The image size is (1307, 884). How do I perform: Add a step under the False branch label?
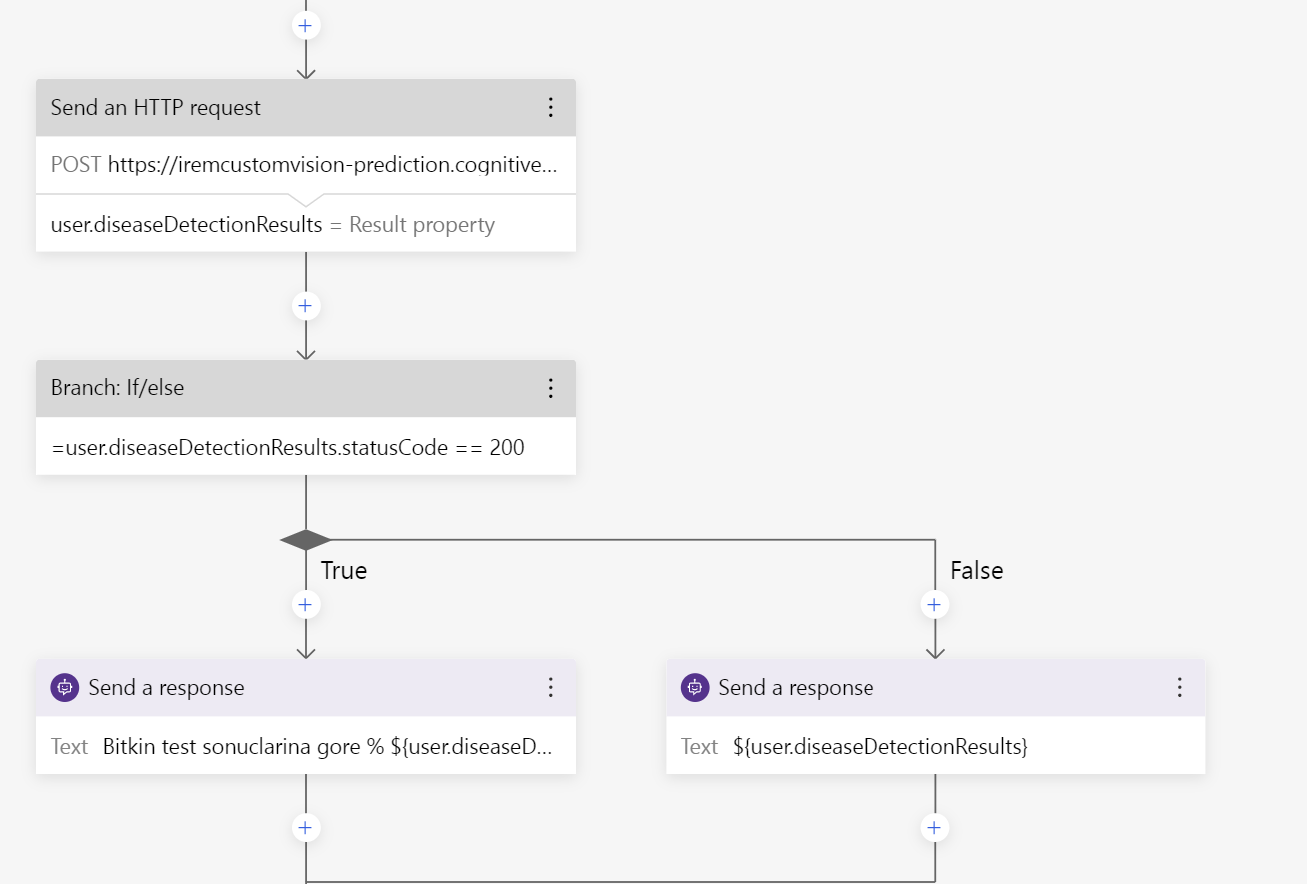point(934,604)
